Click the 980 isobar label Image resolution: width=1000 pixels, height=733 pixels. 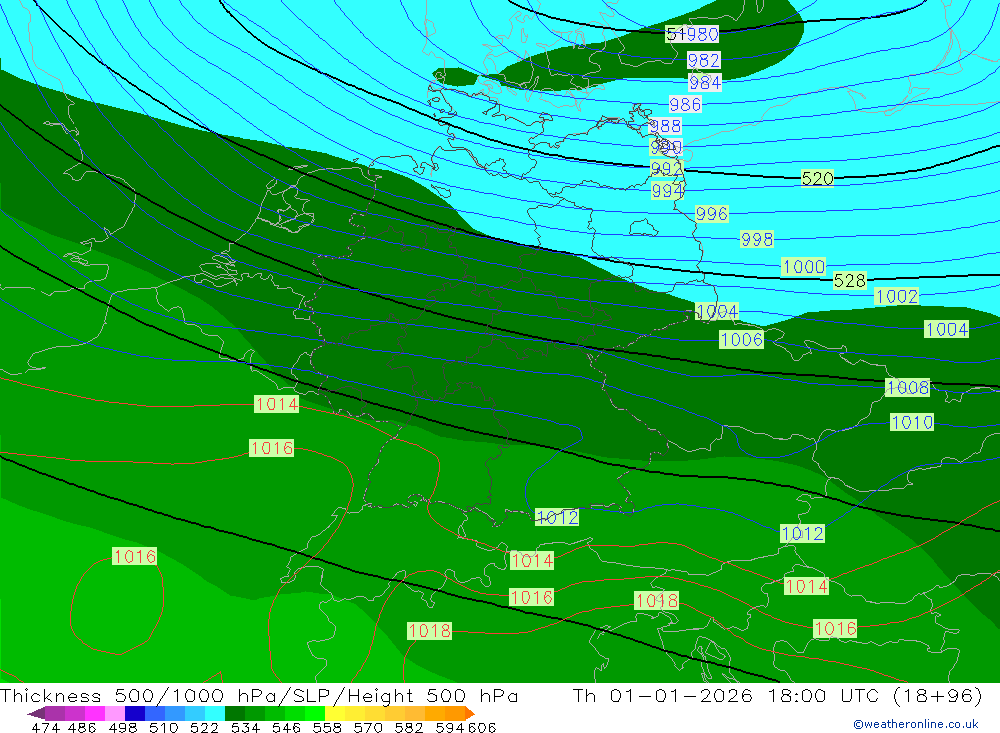pos(703,34)
